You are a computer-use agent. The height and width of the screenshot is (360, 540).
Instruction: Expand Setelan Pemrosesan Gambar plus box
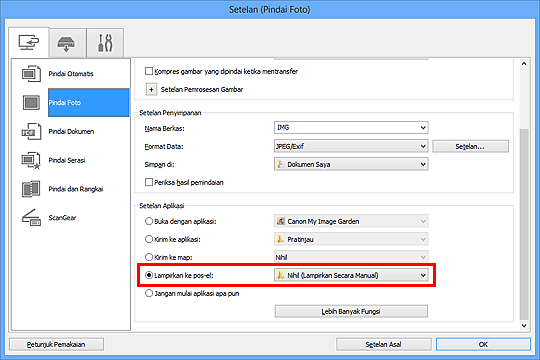click(151, 90)
